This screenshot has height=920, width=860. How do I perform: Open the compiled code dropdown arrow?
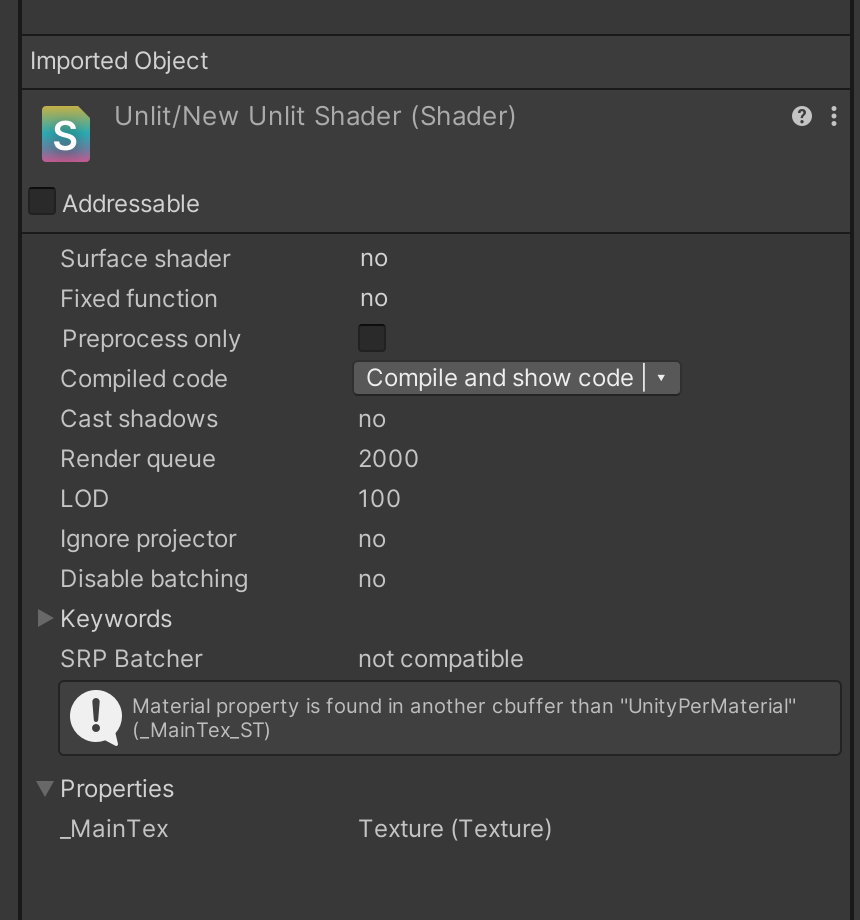661,378
